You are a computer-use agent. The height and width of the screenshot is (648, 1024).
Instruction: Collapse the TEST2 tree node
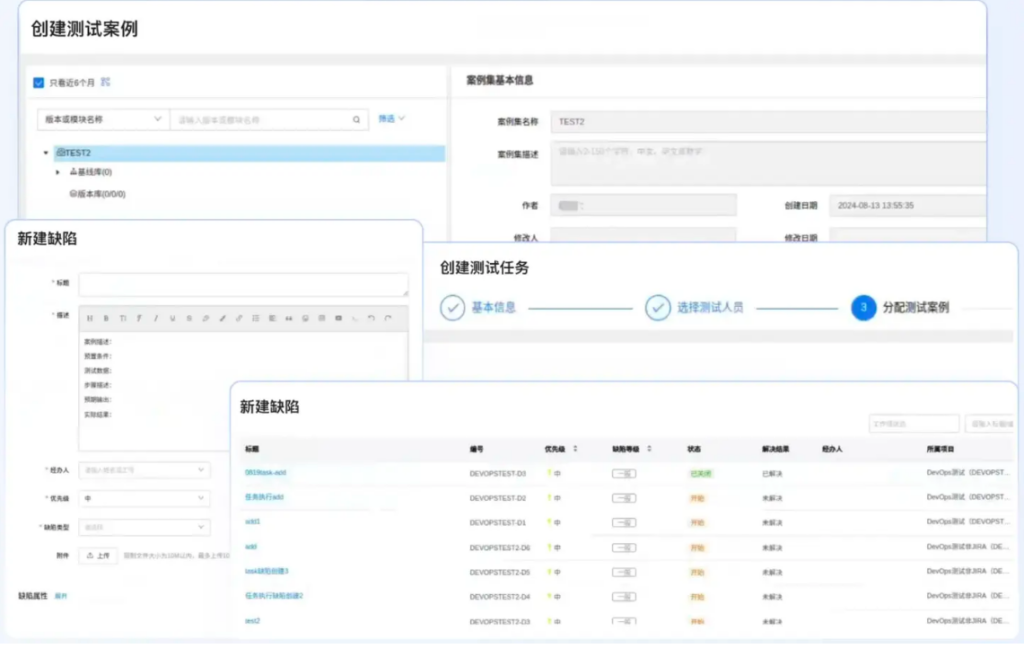pyautogui.click(x=46, y=153)
